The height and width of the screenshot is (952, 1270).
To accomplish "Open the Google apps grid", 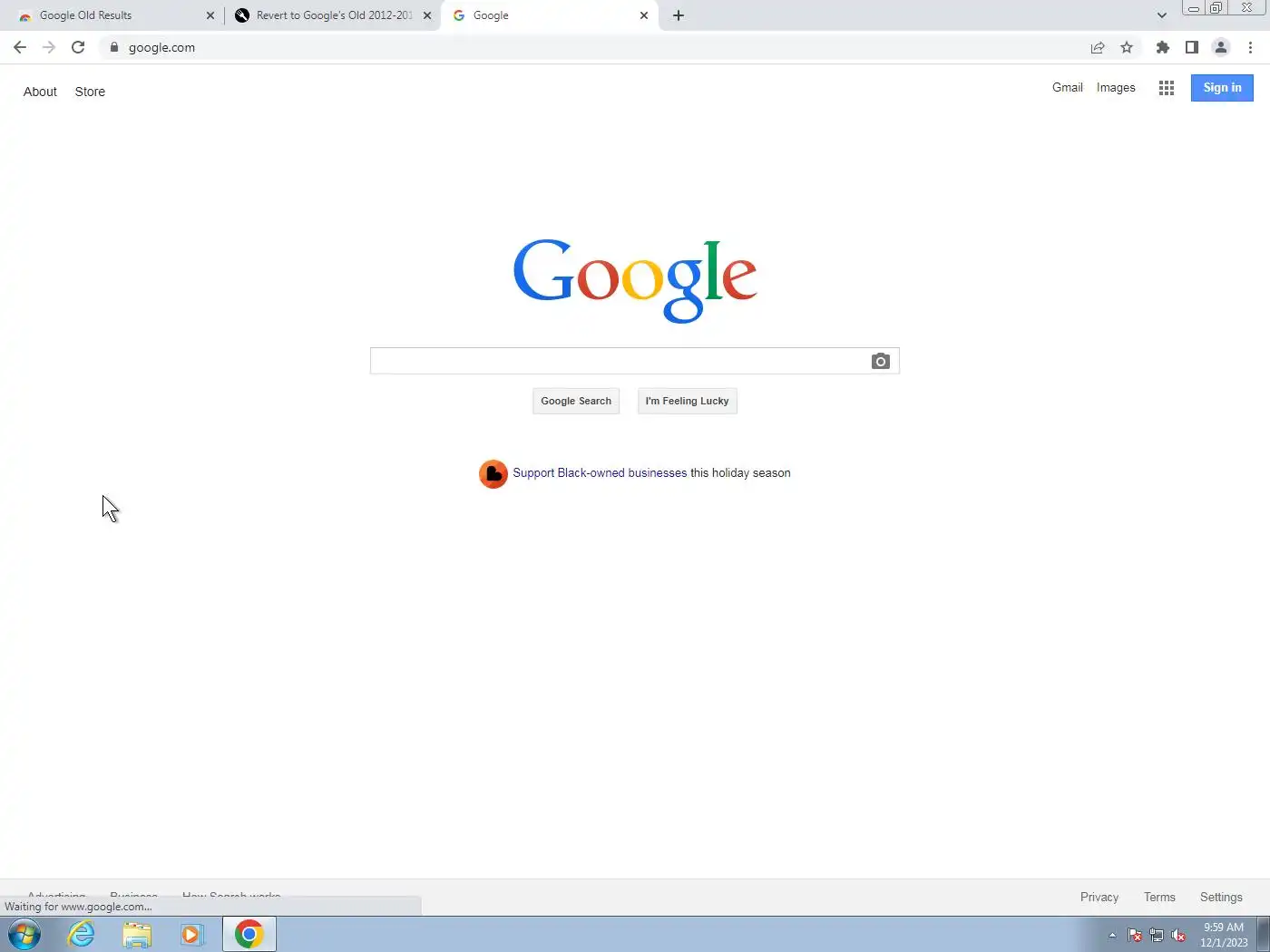I will [x=1167, y=88].
